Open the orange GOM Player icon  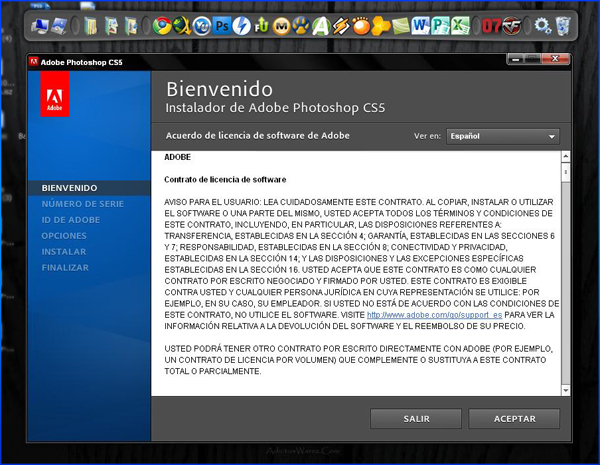(x=361, y=26)
